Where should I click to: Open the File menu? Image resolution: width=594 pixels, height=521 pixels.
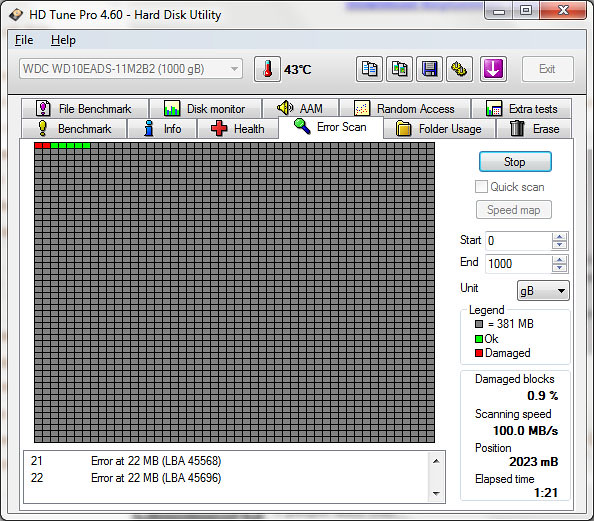point(24,40)
